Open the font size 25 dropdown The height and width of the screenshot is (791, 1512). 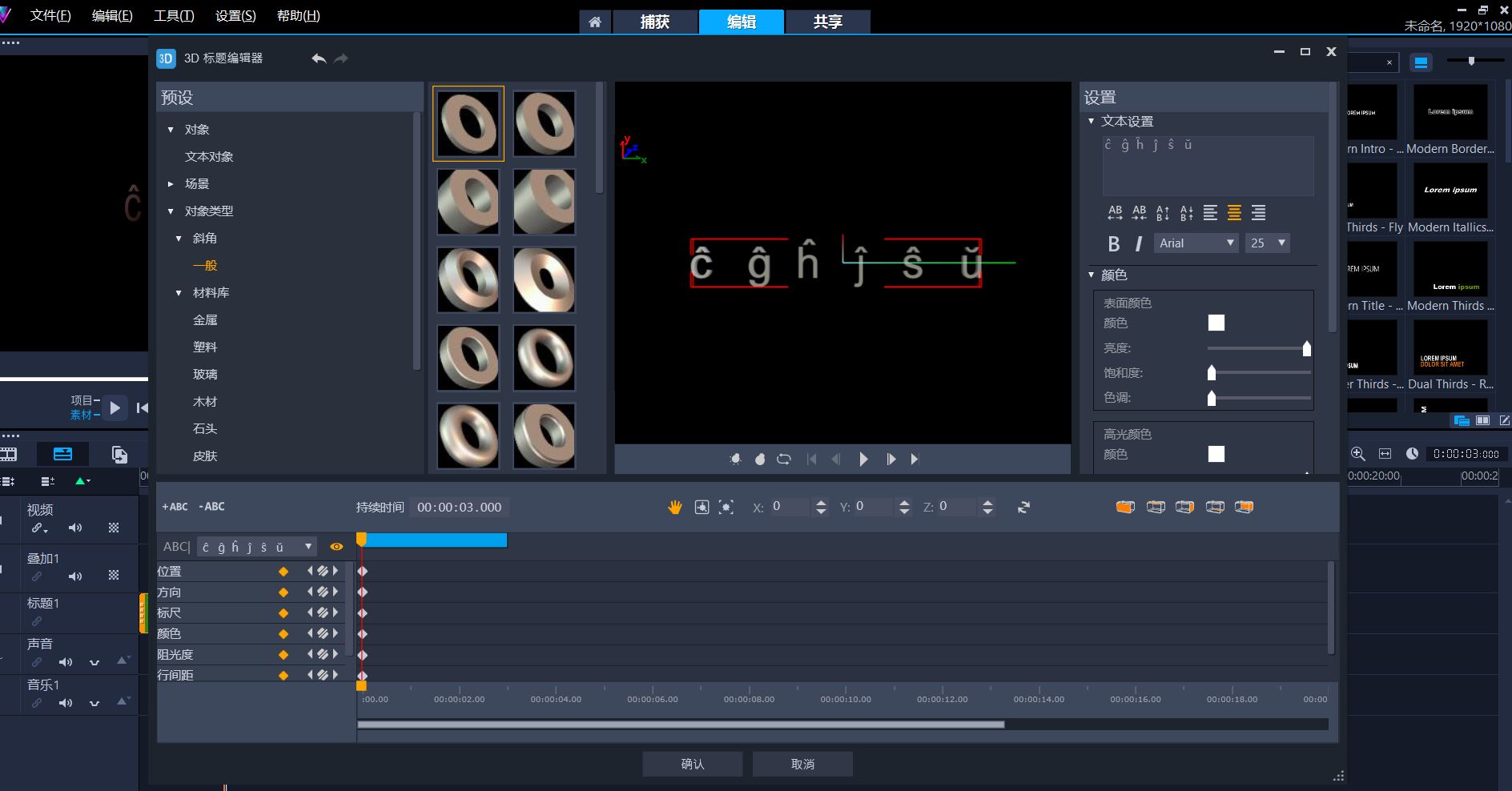tap(1267, 243)
